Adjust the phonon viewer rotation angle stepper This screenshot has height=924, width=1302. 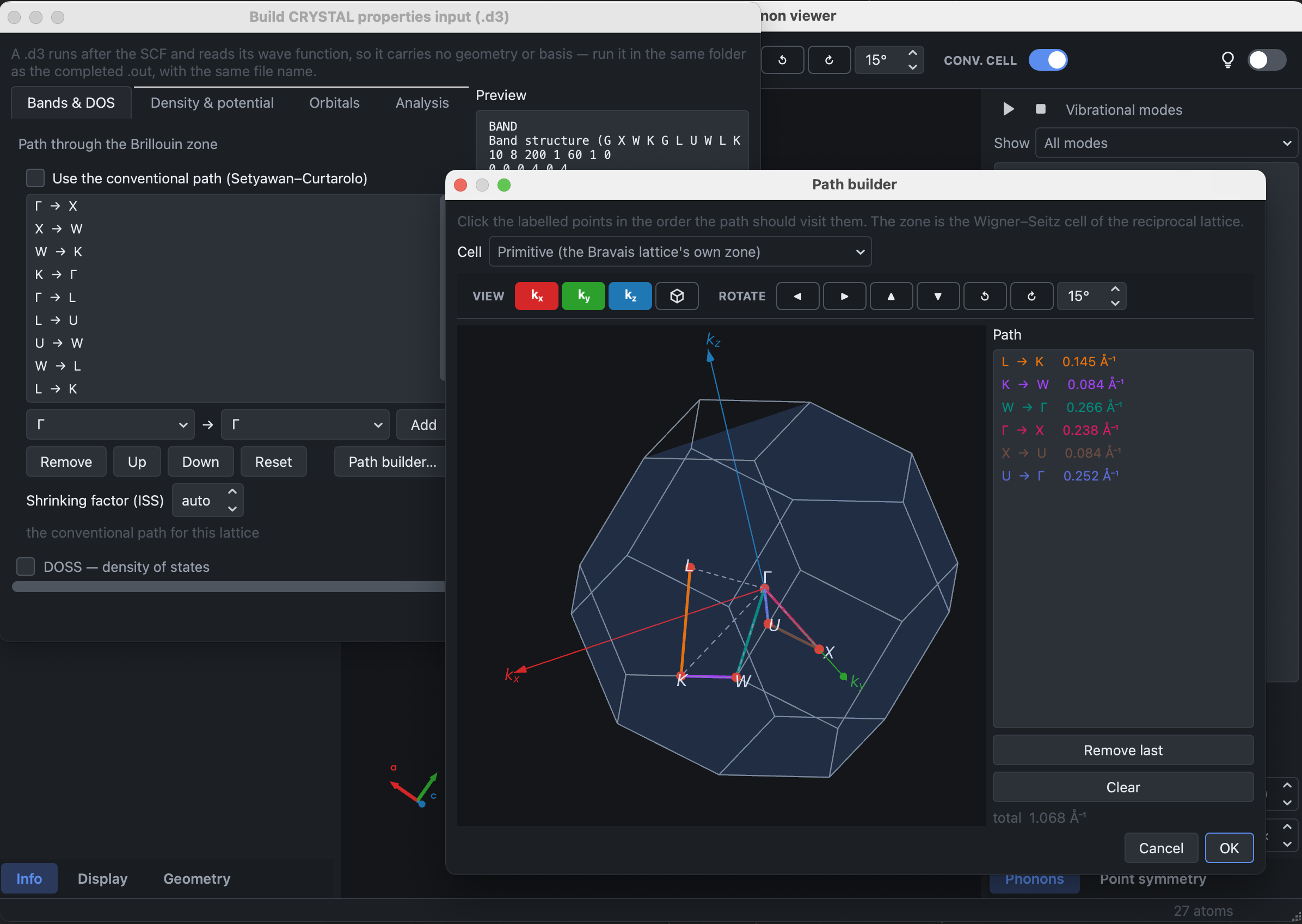[x=889, y=60]
